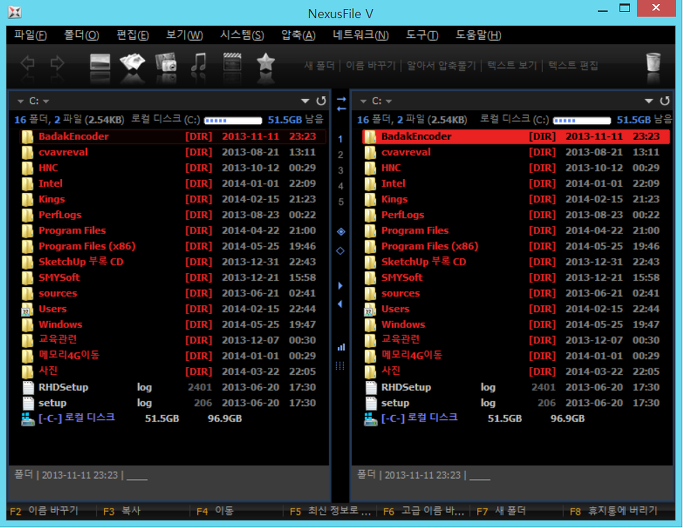The width and height of the screenshot is (683, 528).
Task: Open the video clapperboard icon
Action: tap(232, 62)
